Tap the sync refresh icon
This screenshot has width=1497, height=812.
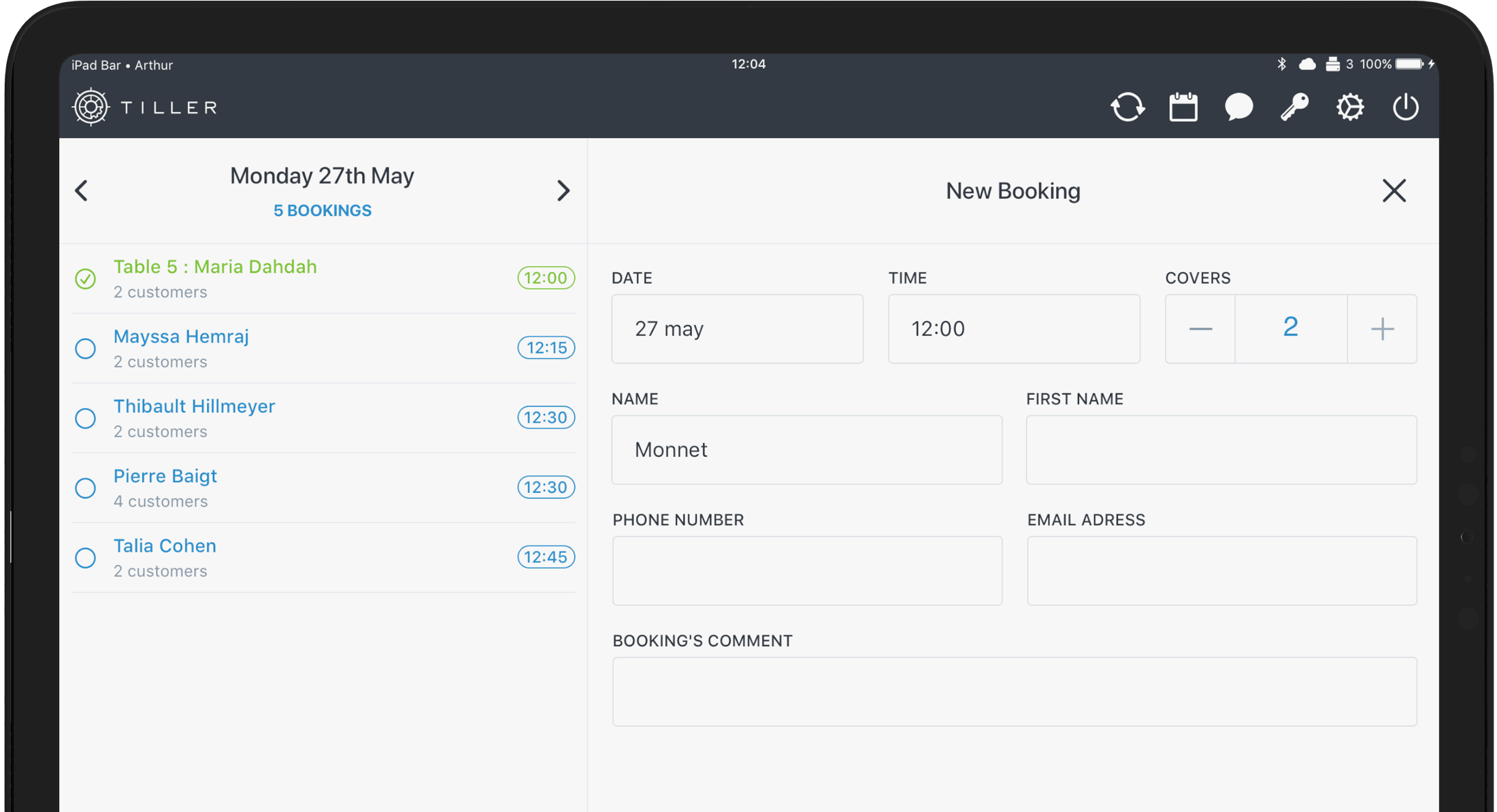pyautogui.click(x=1128, y=107)
